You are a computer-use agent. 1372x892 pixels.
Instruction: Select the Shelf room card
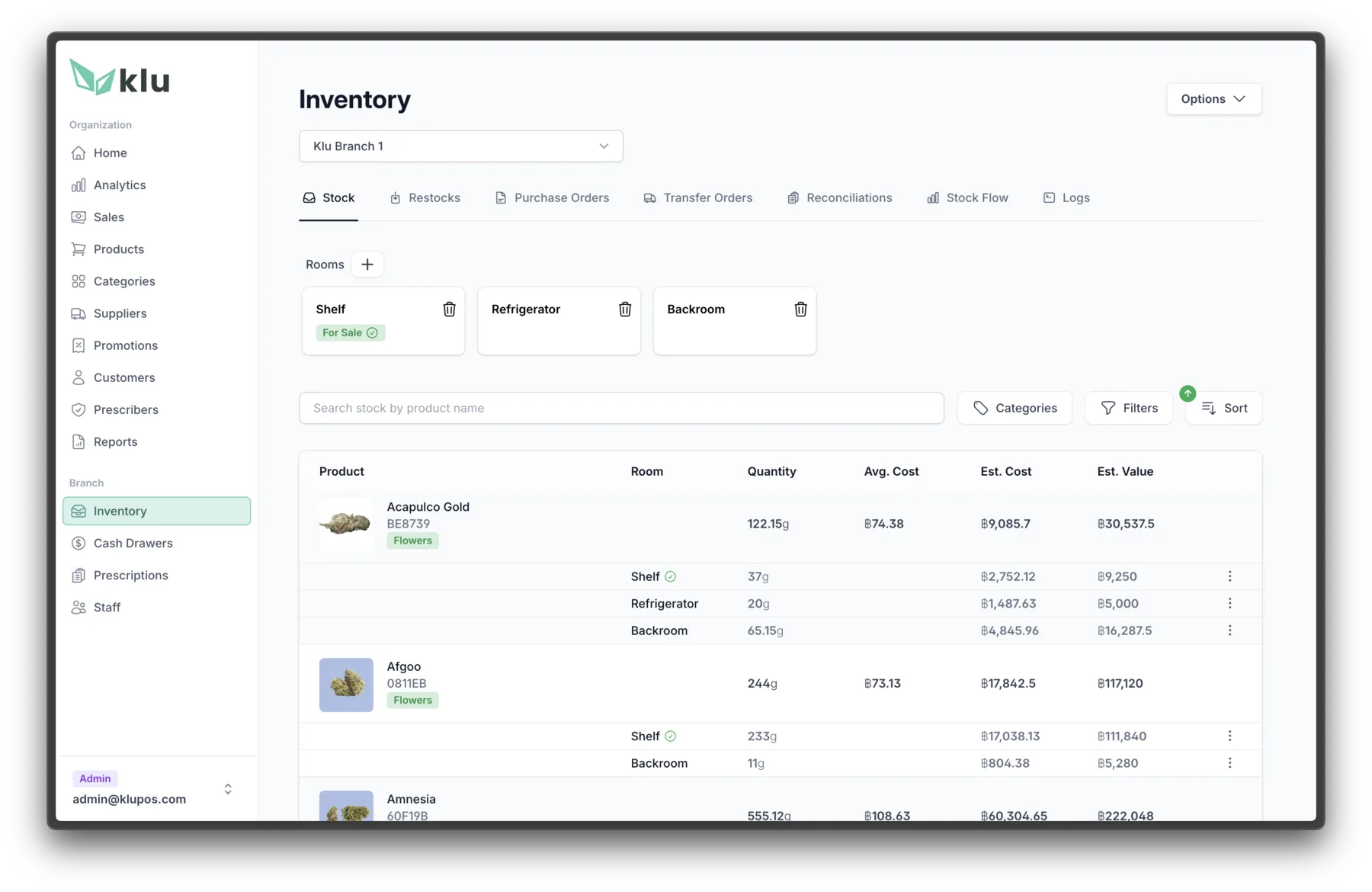(383, 321)
